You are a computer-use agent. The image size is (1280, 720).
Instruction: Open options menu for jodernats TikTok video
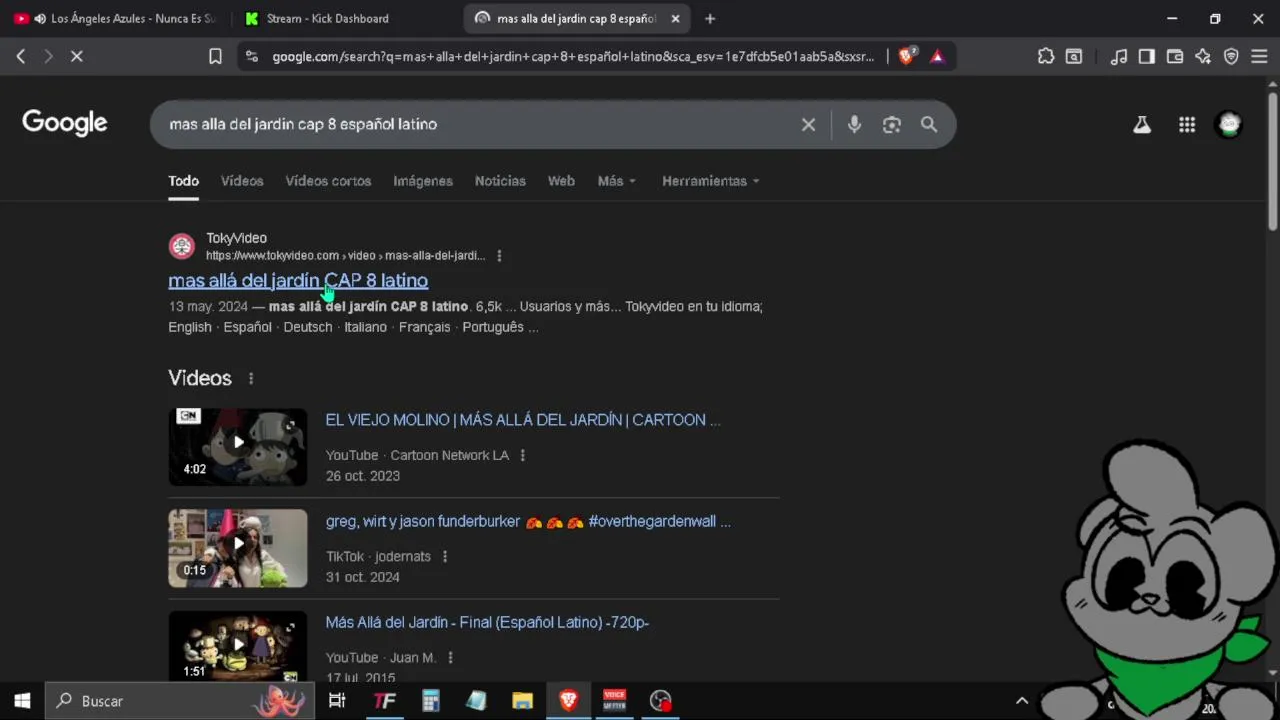444,557
